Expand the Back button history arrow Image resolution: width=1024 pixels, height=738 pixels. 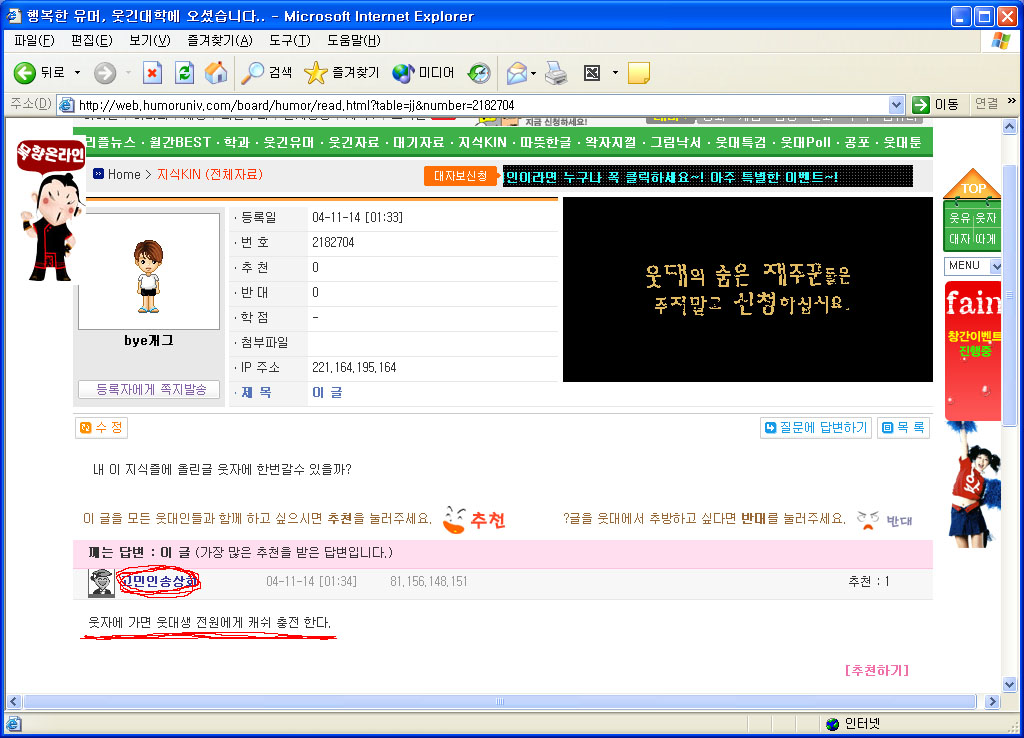(78, 73)
